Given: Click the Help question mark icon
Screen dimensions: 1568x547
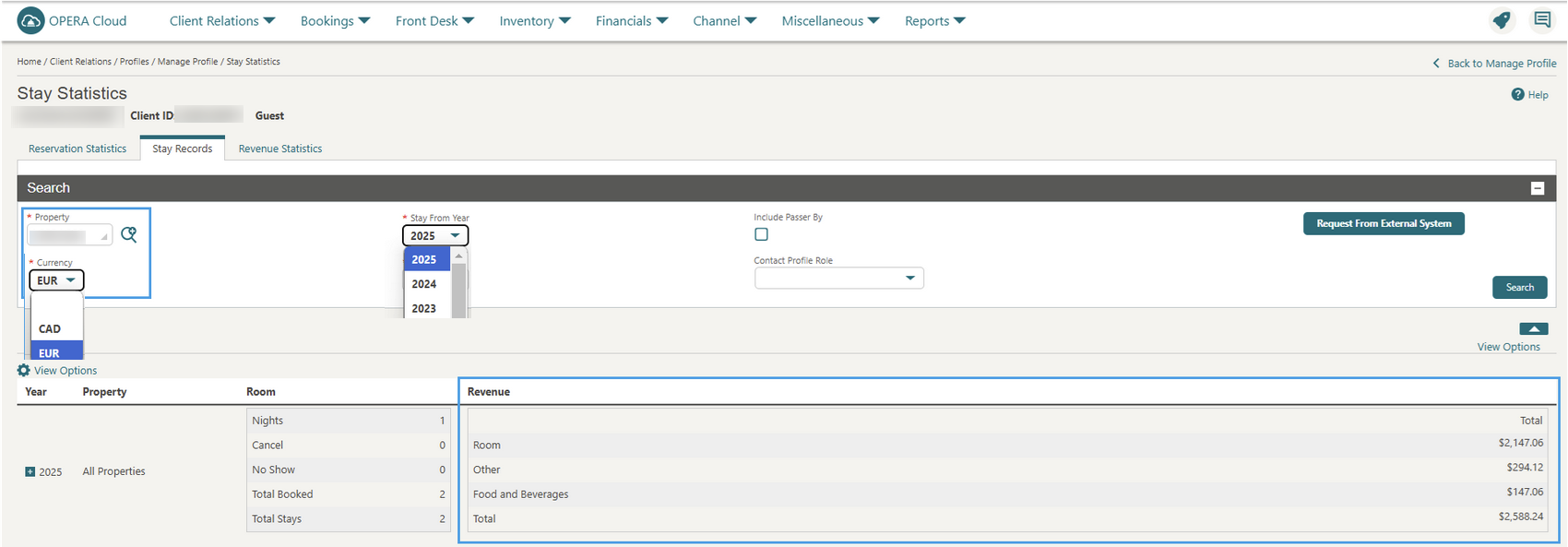Looking at the screenshot, I should 1517,94.
